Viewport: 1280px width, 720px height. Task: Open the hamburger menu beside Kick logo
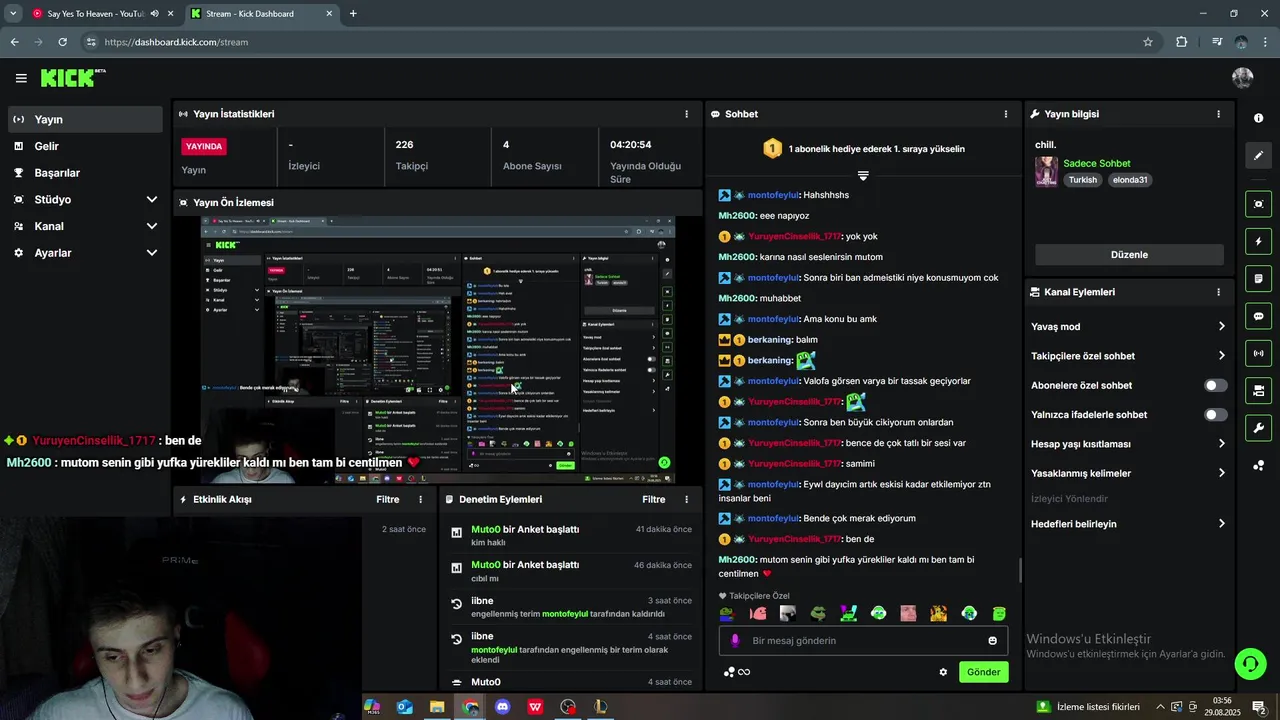tap(21, 78)
